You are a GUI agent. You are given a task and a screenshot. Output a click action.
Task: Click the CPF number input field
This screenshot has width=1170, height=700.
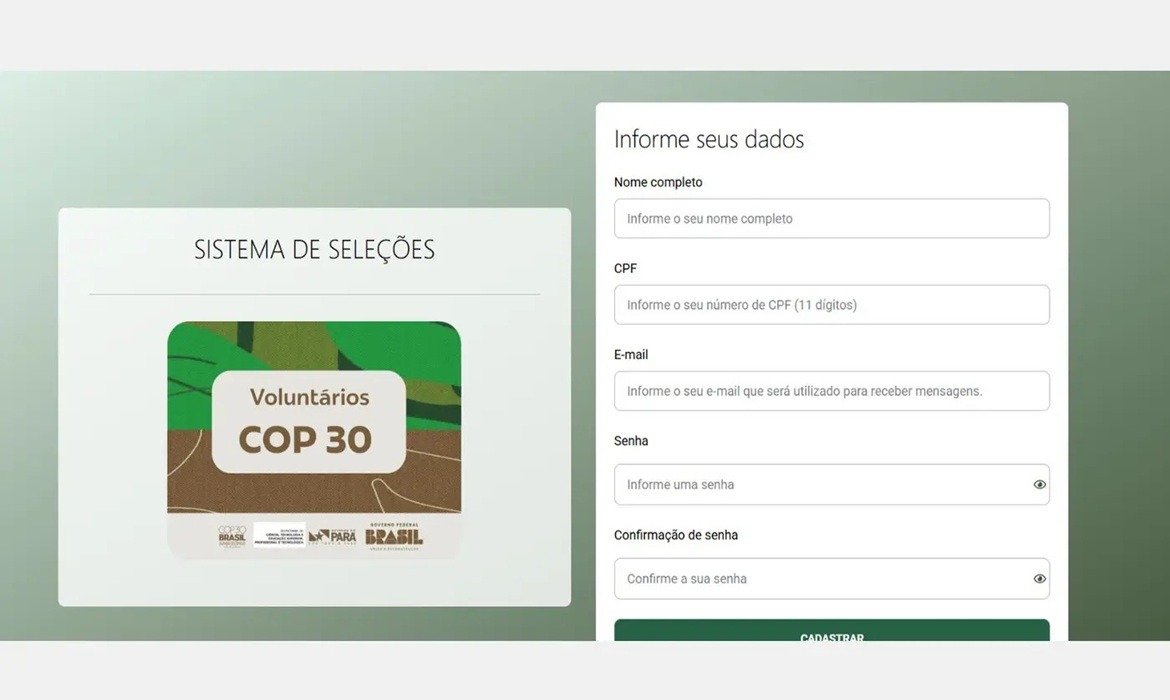click(831, 304)
